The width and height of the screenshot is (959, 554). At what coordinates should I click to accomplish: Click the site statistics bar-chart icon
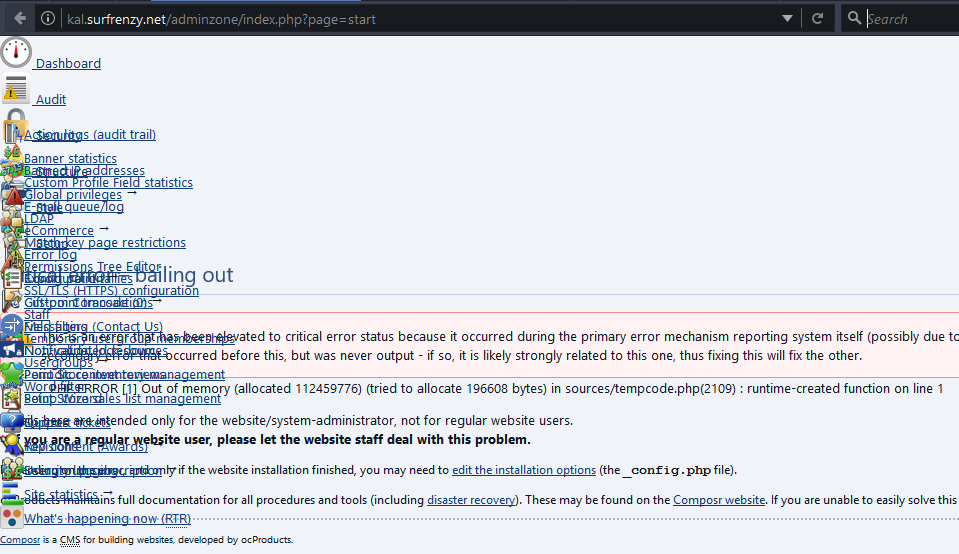pyautogui.click(x=11, y=494)
